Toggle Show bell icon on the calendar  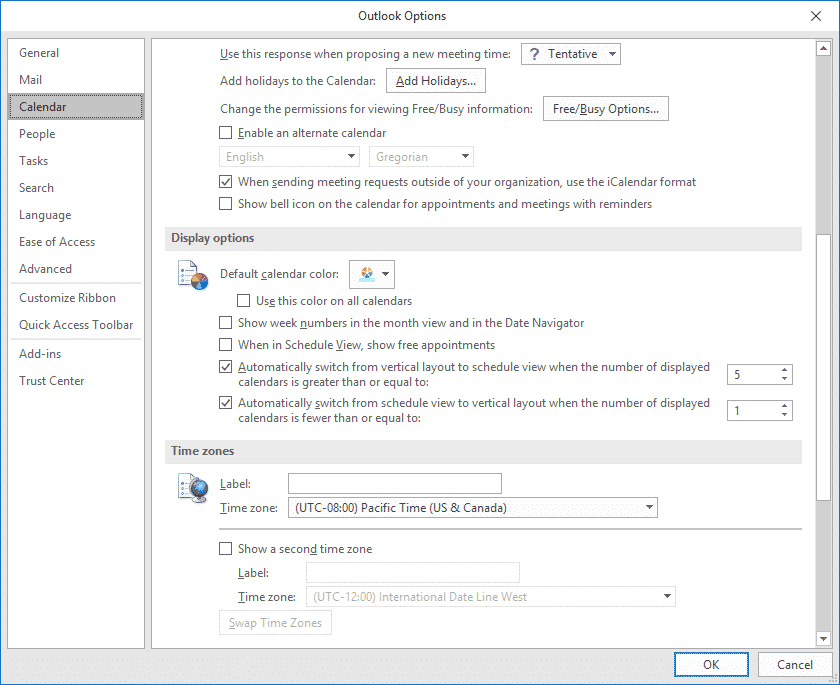click(226, 204)
